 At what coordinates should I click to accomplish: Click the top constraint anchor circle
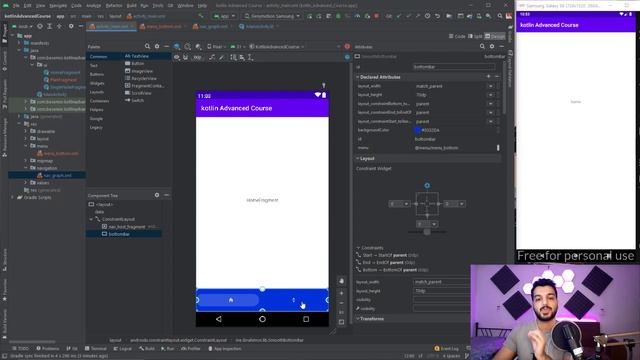pos(427,185)
